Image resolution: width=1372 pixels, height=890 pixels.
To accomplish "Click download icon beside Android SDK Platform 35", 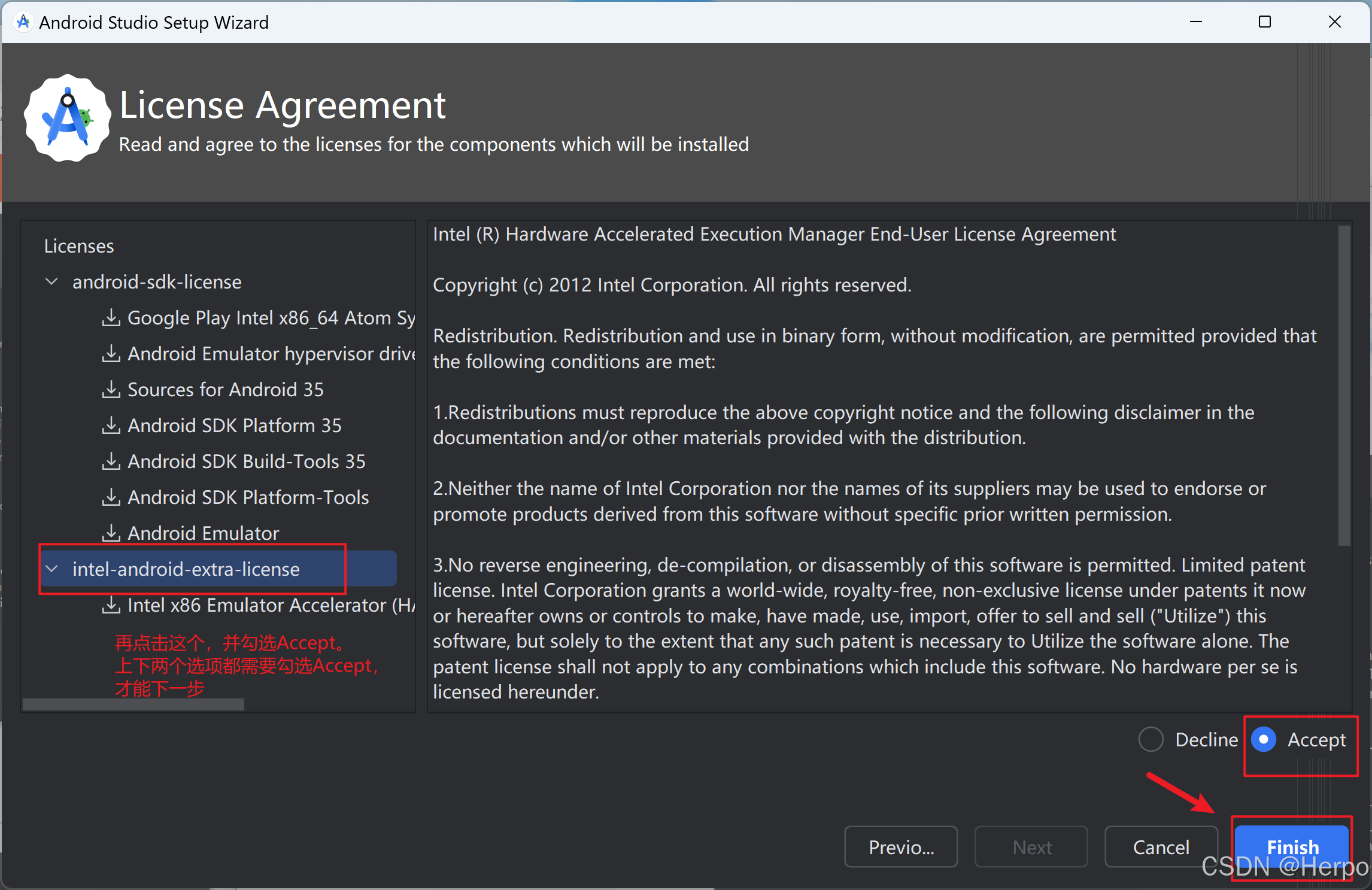I will (x=111, y=426).
